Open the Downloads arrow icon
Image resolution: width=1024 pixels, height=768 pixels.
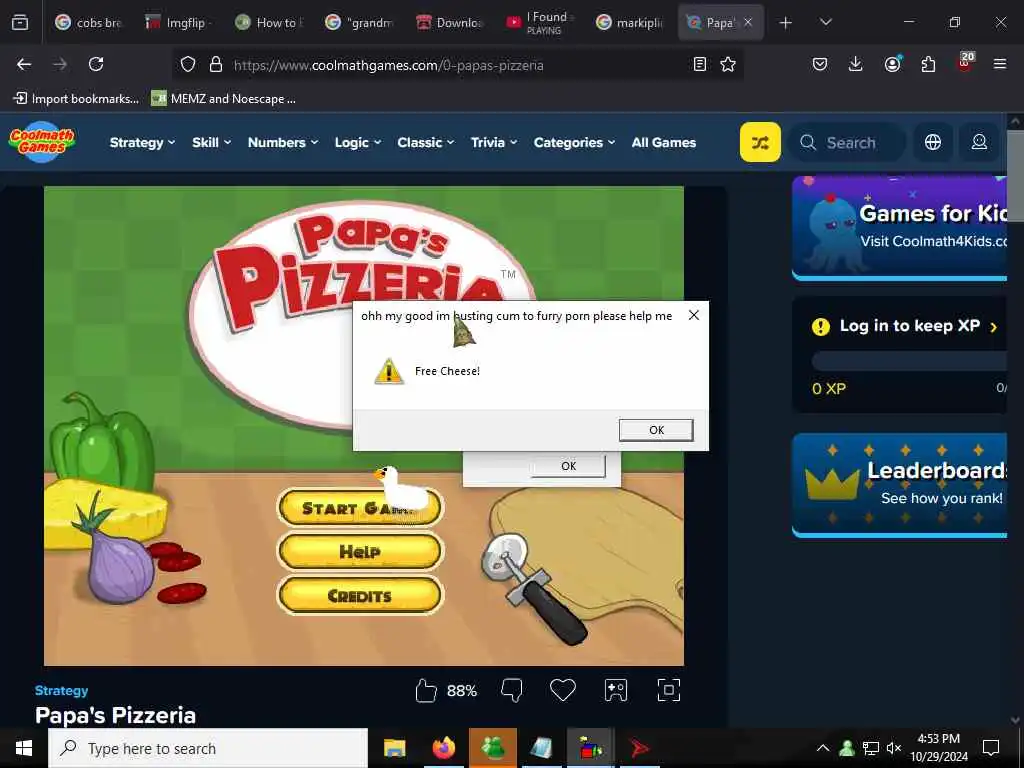(856, 64)
